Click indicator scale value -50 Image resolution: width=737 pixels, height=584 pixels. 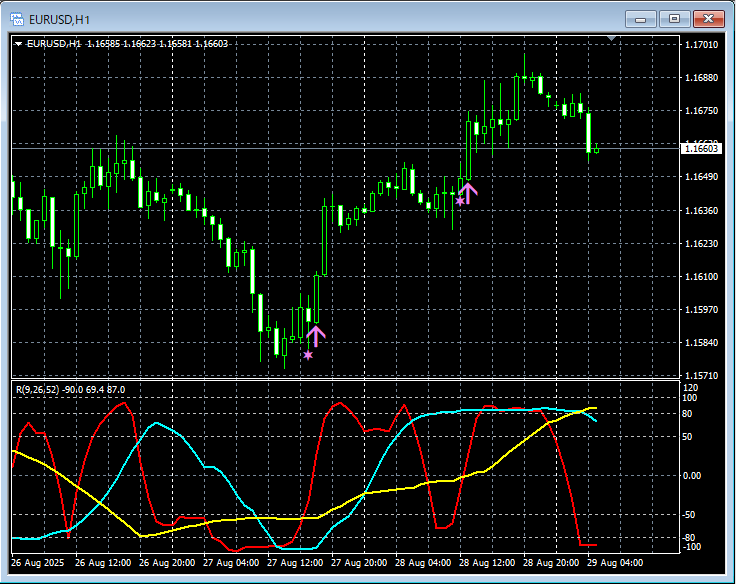pyautogui.click(x=689, y=515)
